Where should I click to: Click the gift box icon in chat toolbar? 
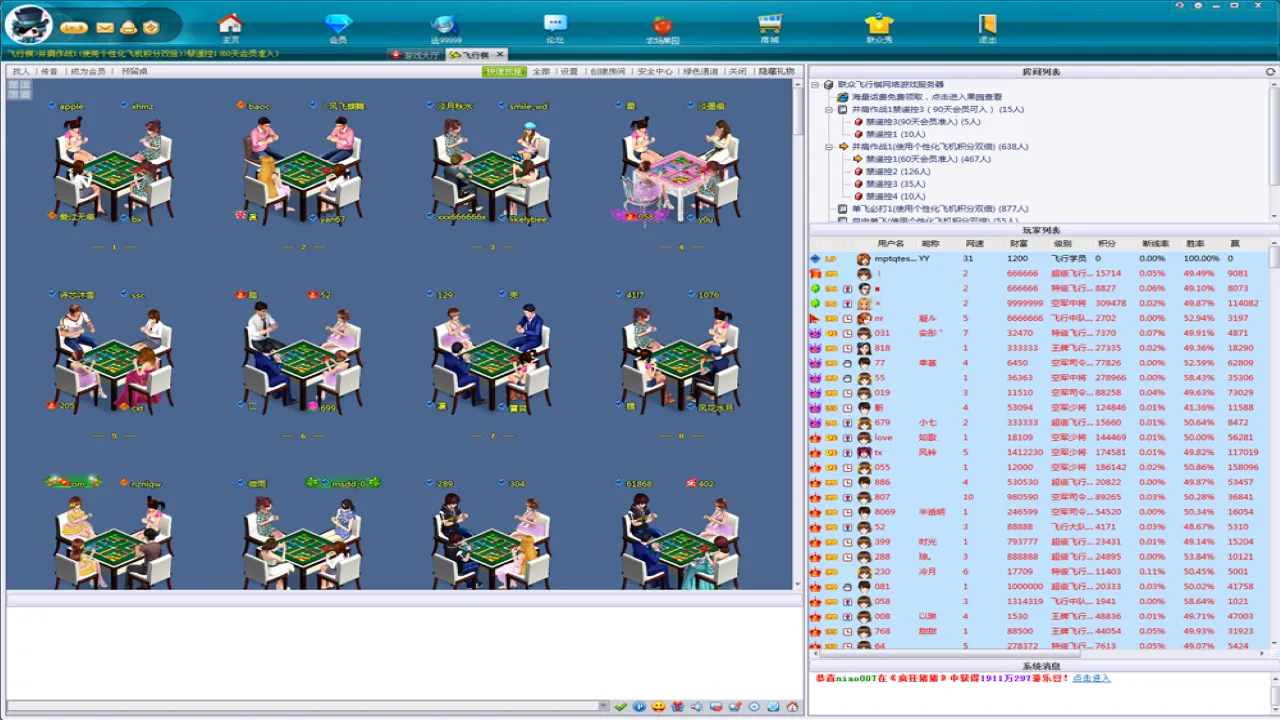pos(677,707)
